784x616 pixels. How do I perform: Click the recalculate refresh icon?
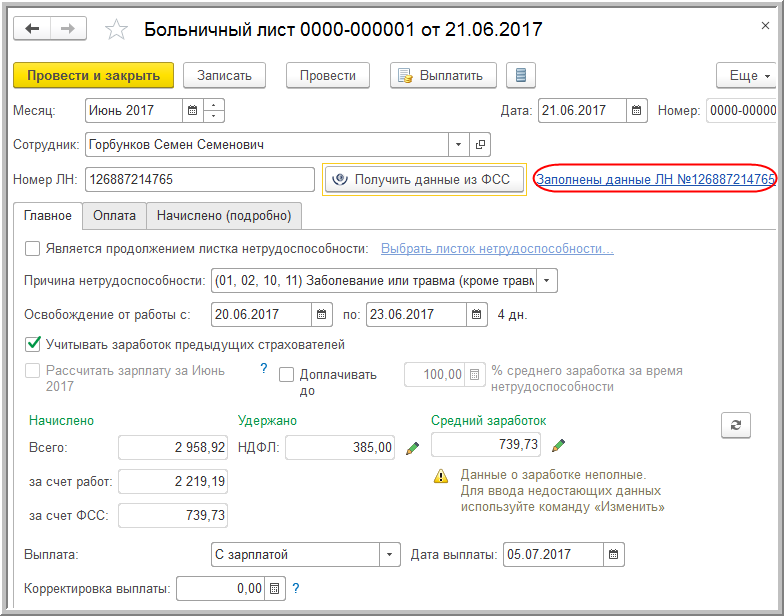coord(736,426)
